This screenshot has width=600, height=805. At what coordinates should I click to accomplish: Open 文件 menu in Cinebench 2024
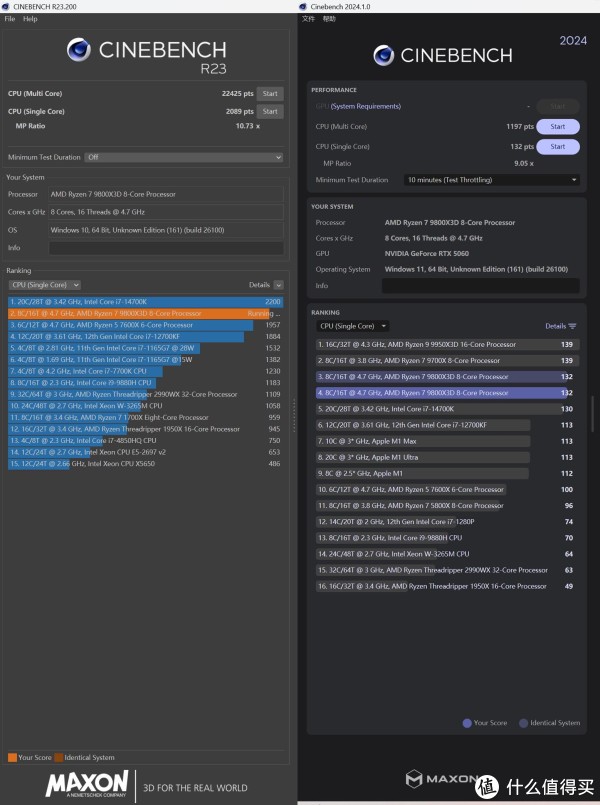[308, 19]
